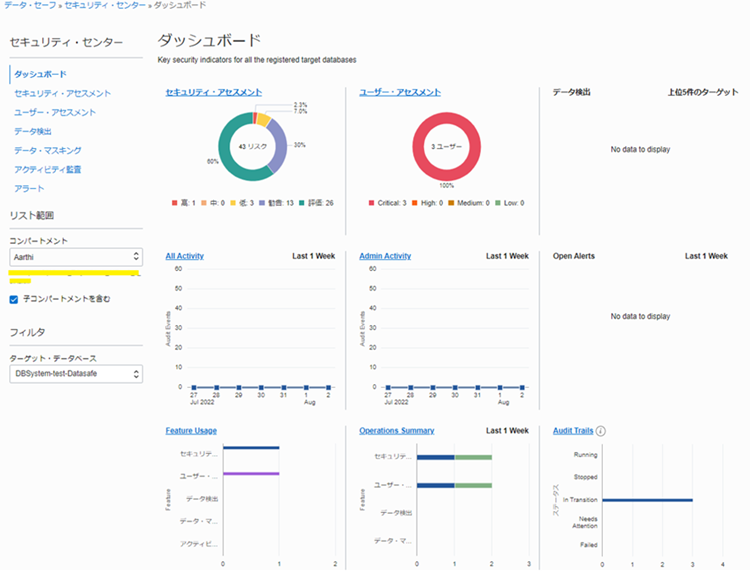750x573 pixels.
Task: Click the Feature Usage chart title link
Action: (191, 431)
